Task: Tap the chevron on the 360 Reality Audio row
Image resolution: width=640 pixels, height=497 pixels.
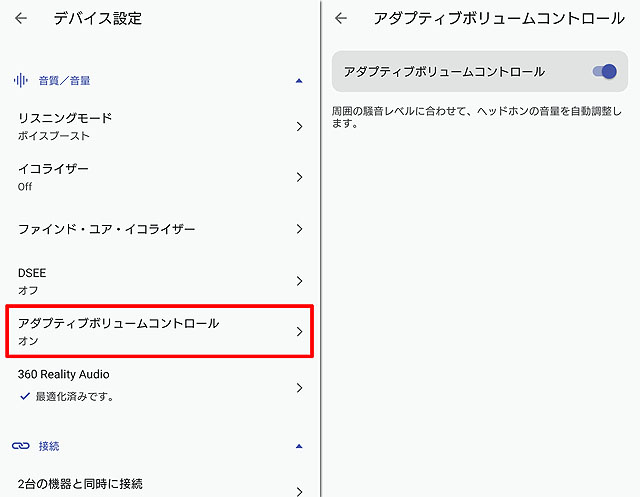Action: tap(299, 387)
